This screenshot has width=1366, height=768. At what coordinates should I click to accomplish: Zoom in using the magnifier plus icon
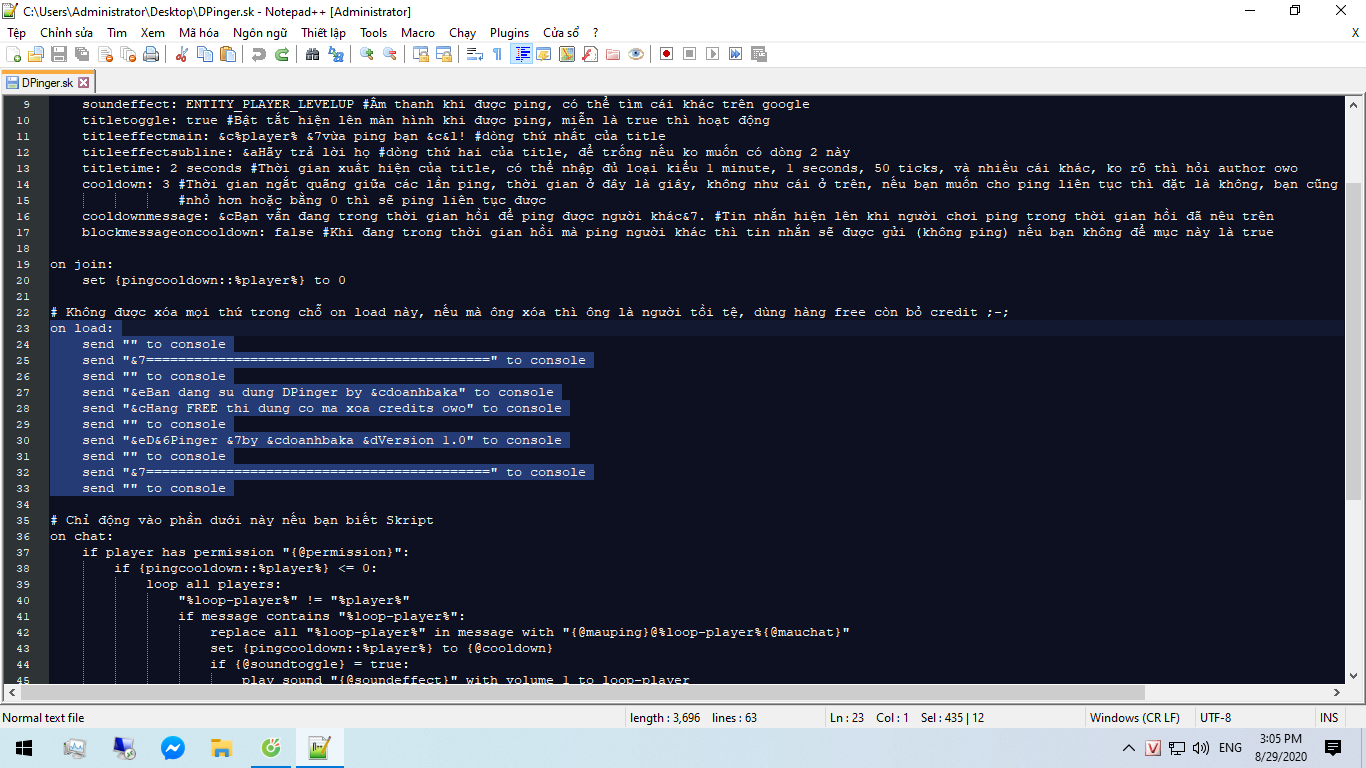[367, 54]
